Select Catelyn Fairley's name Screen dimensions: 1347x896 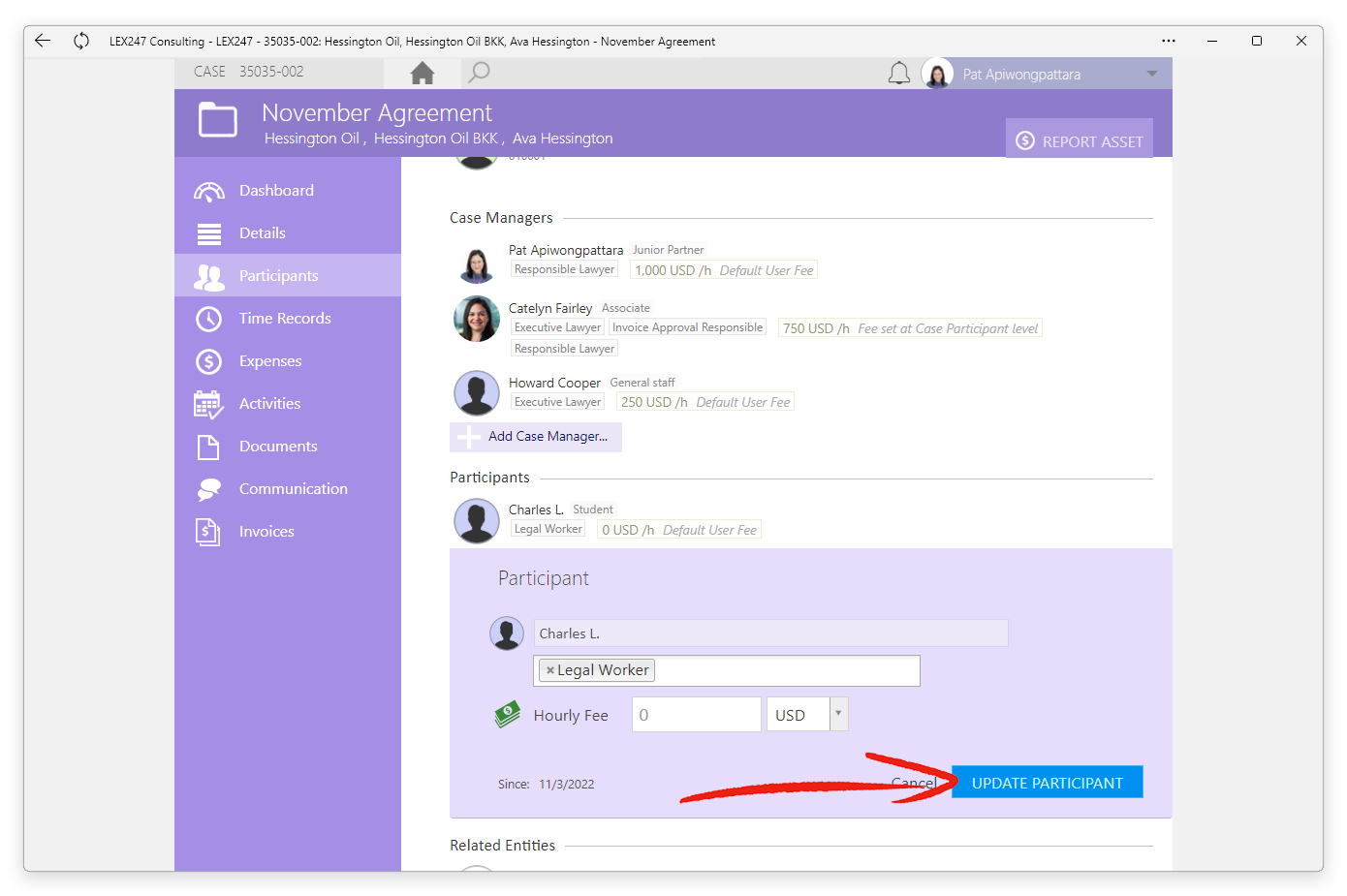point(550,308)
